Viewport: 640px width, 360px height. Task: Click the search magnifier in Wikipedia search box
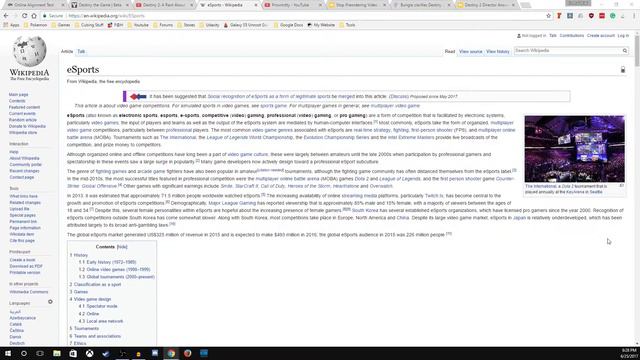624,51
